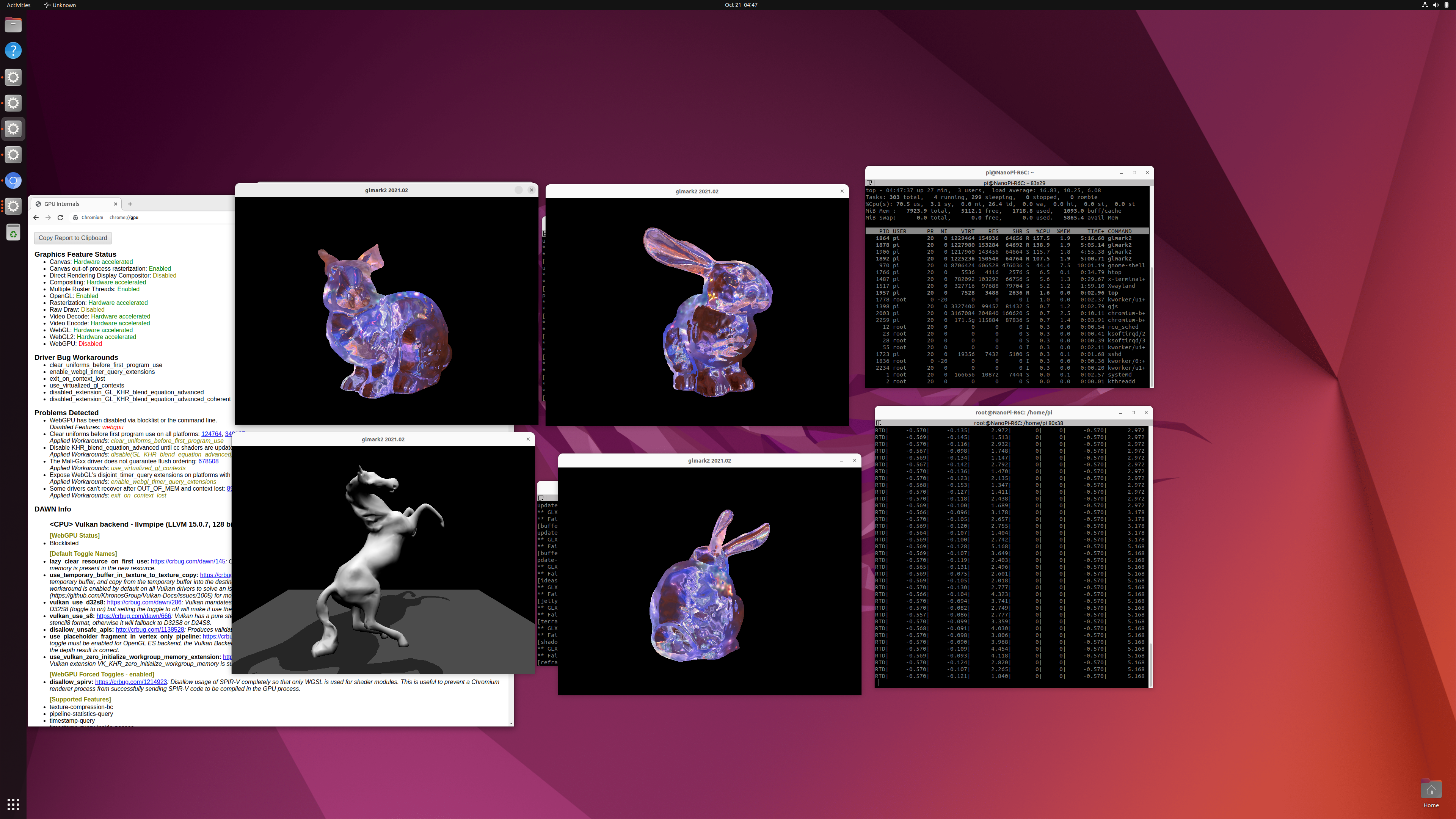Click browser page scrollbar down arrow
Viewport: 1456px width, 819px height.
click(x=511, y=723)
